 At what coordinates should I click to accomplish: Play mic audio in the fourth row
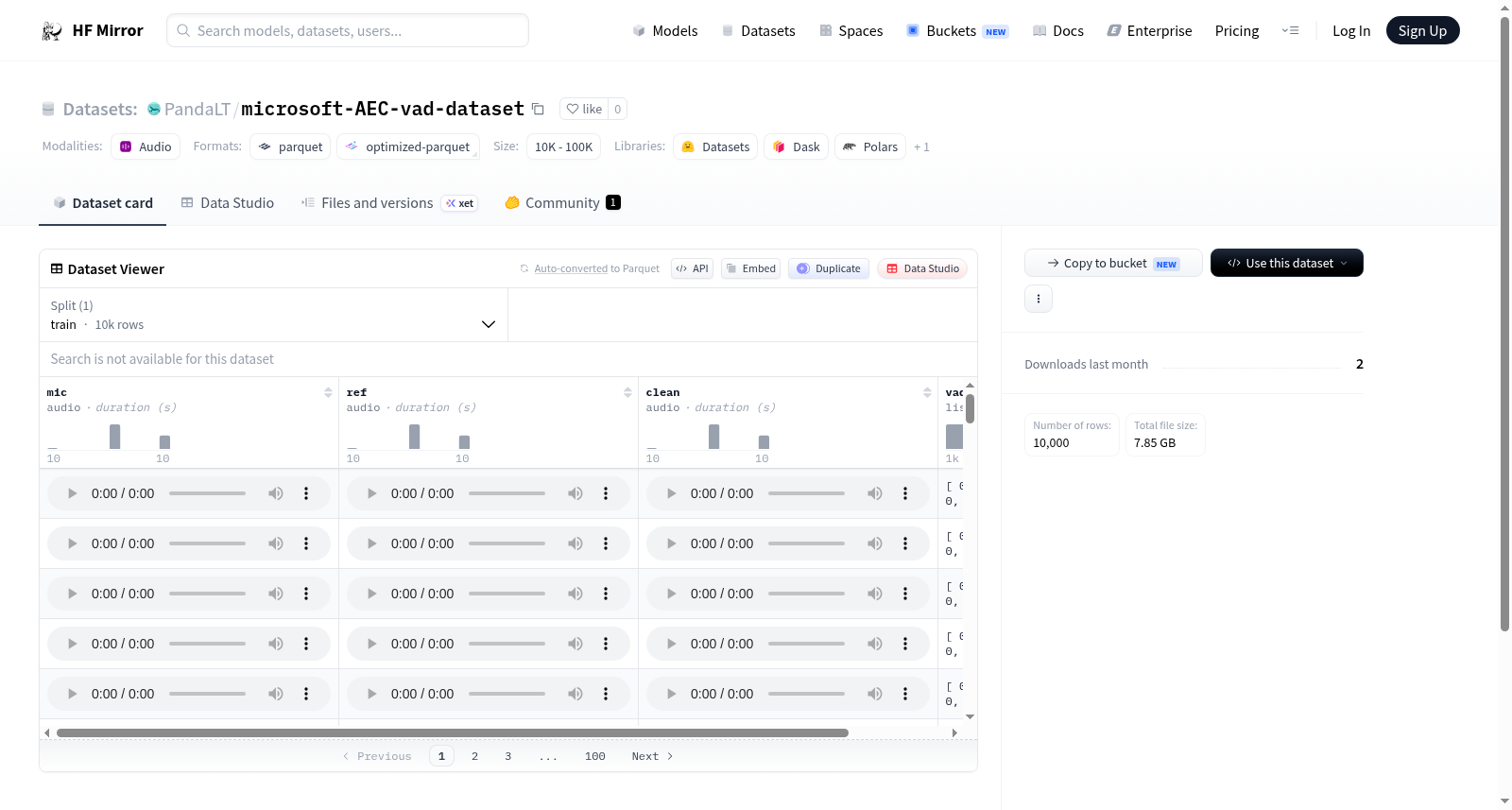pos(72,644)
